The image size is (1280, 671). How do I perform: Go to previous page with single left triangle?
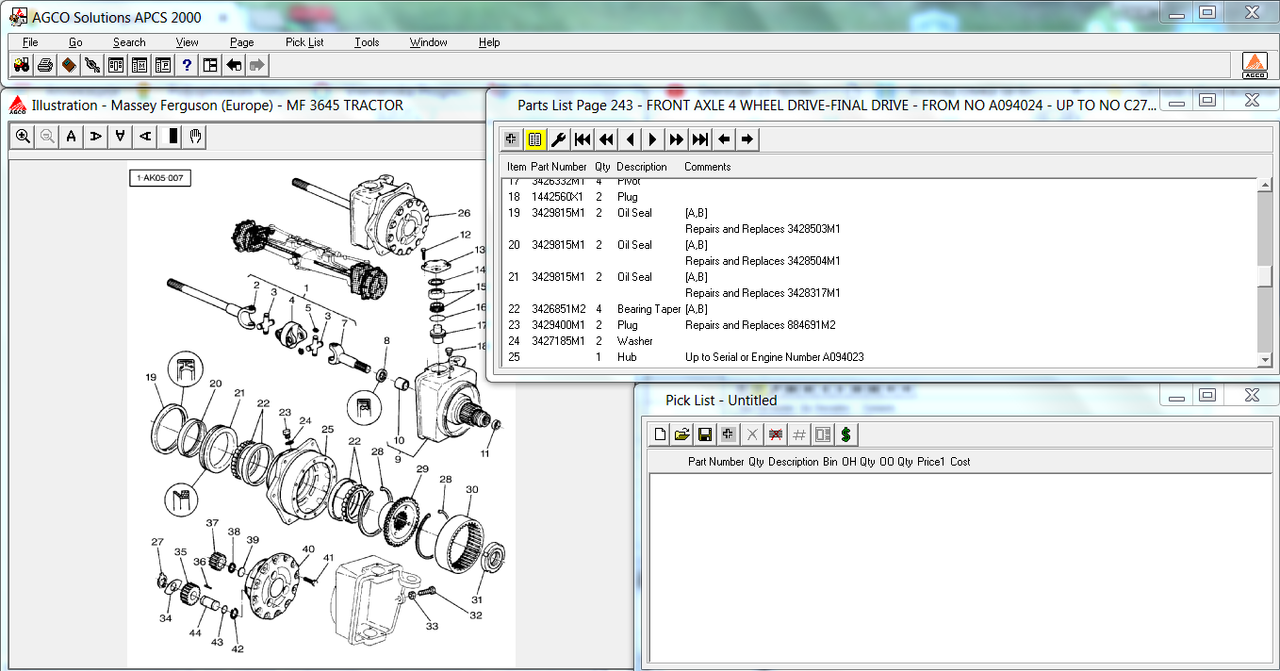point(629,139)
